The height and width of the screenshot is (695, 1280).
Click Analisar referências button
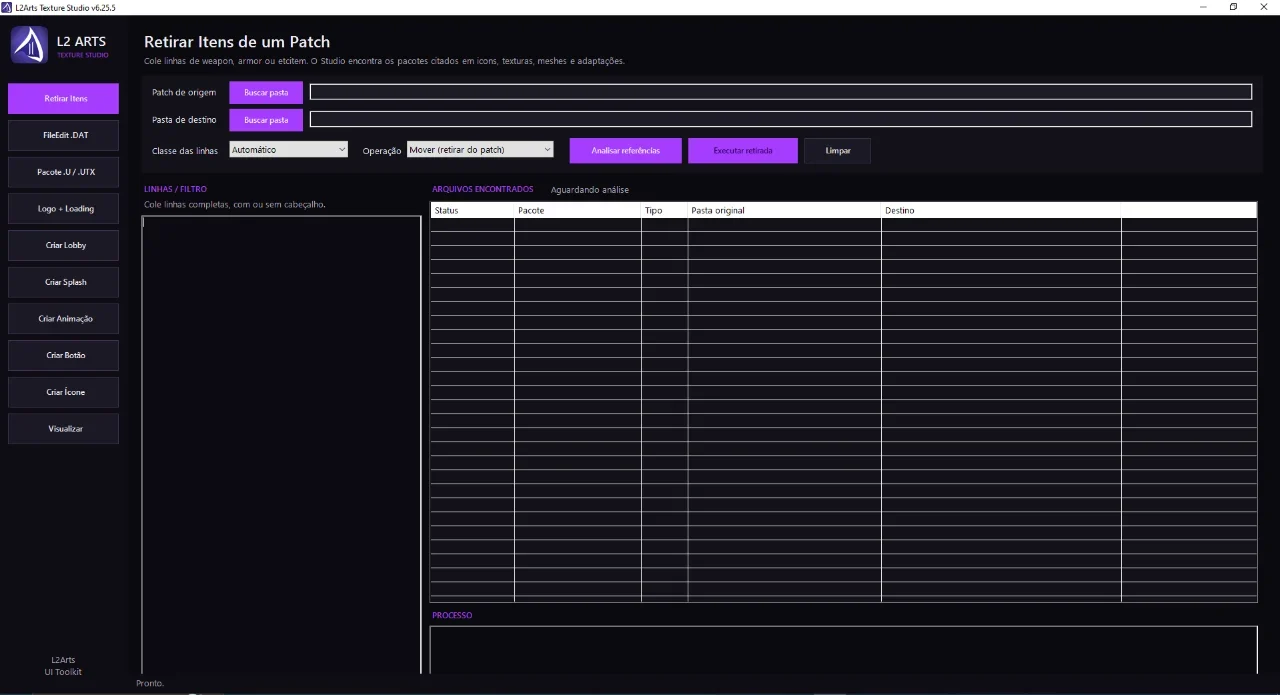tap(626, 151)
